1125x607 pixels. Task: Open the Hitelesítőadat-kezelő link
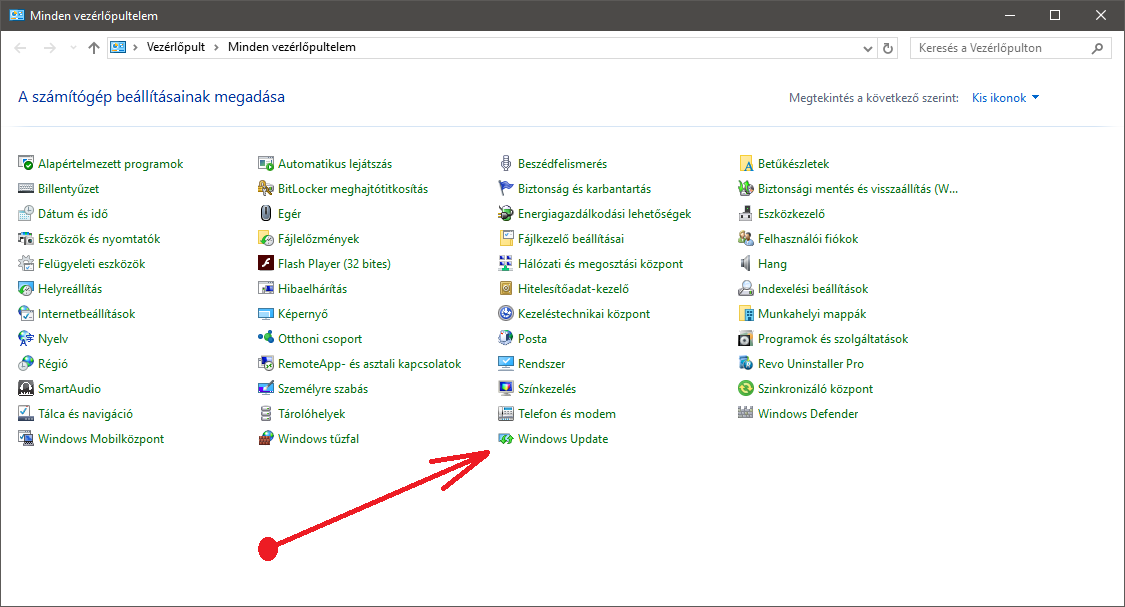point(573,288)
